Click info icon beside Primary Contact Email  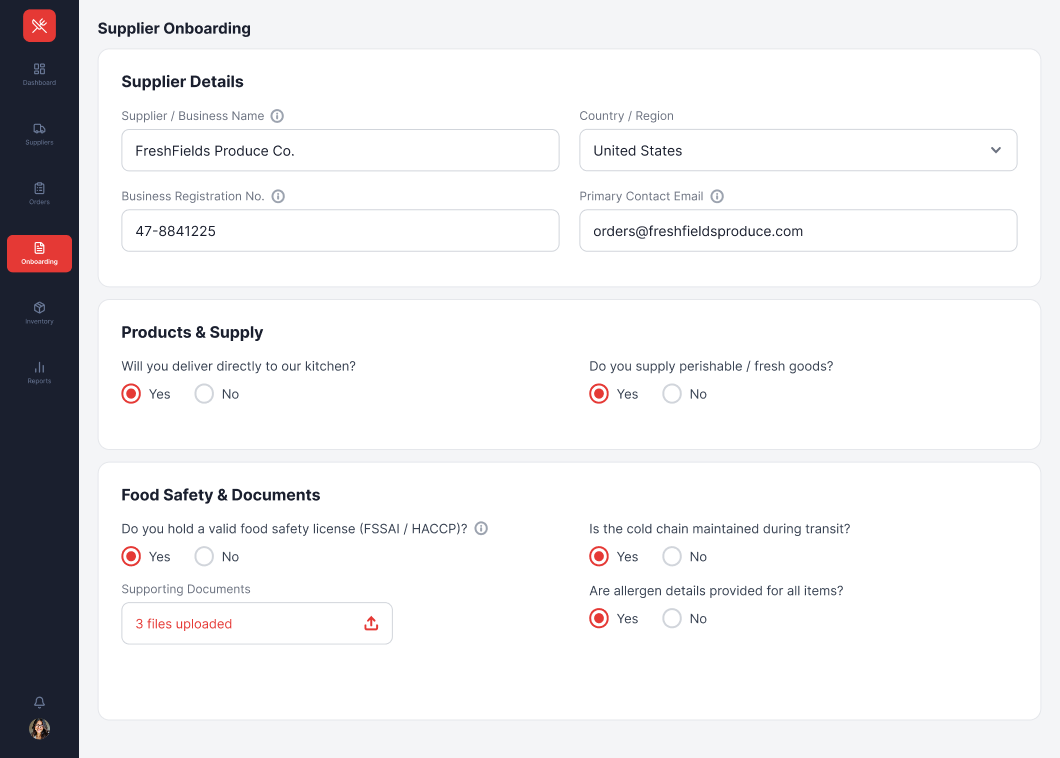pos(717,196)
